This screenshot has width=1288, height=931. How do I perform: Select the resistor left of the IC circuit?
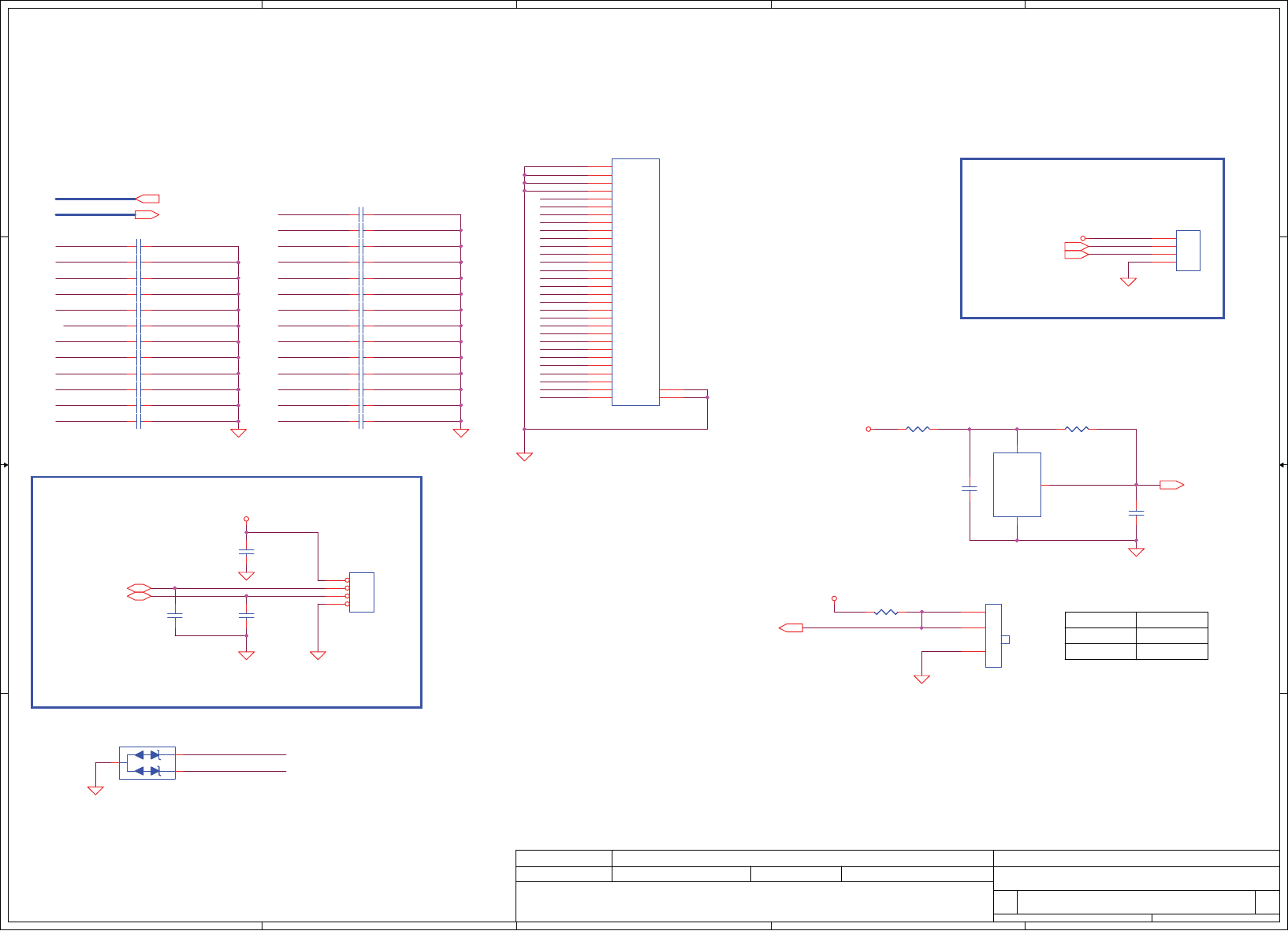918,429
